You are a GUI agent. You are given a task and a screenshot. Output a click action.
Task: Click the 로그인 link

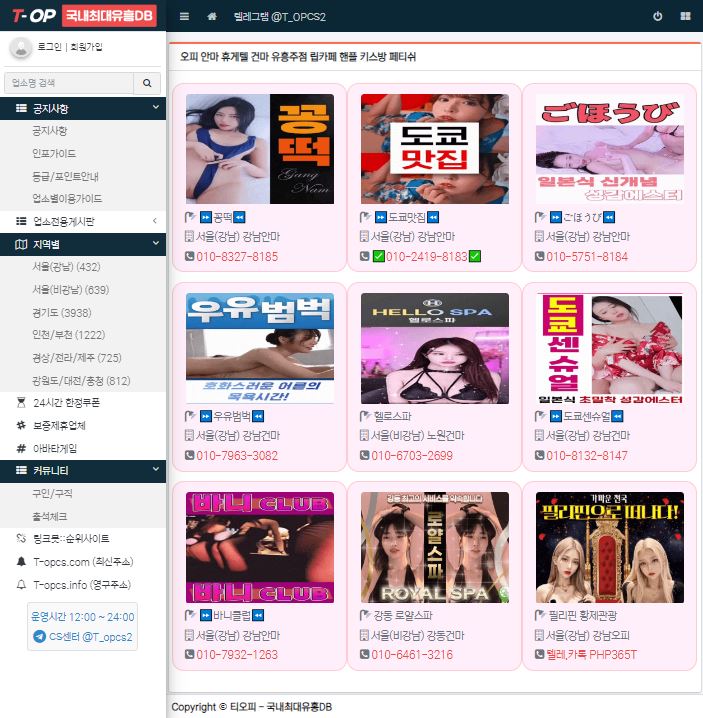click(x=49, y=47)
